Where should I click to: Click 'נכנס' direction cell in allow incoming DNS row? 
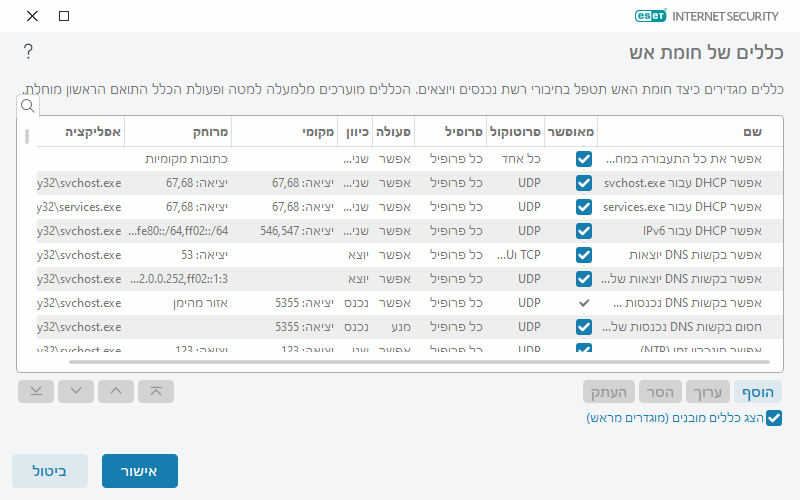(x=357, y=303)
